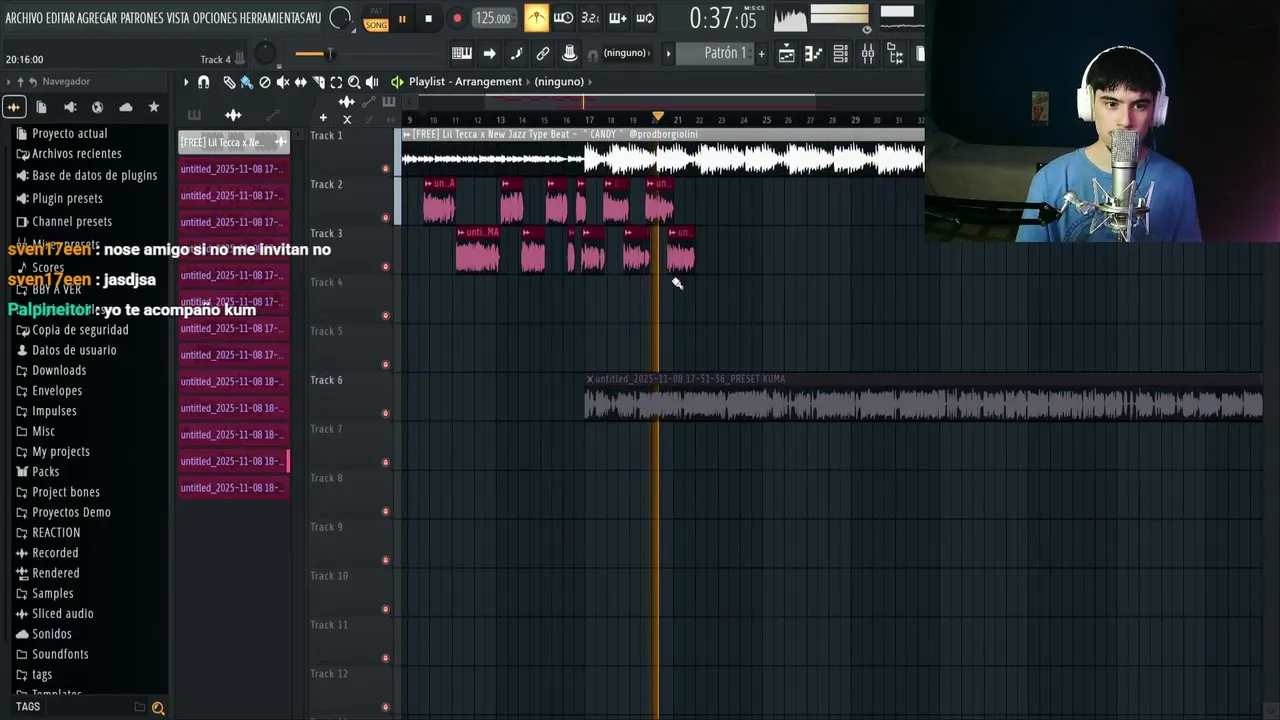
Task: Select the Mute tool in playlist toolbar
Action: pyautogui.click(x=283, y=82)
